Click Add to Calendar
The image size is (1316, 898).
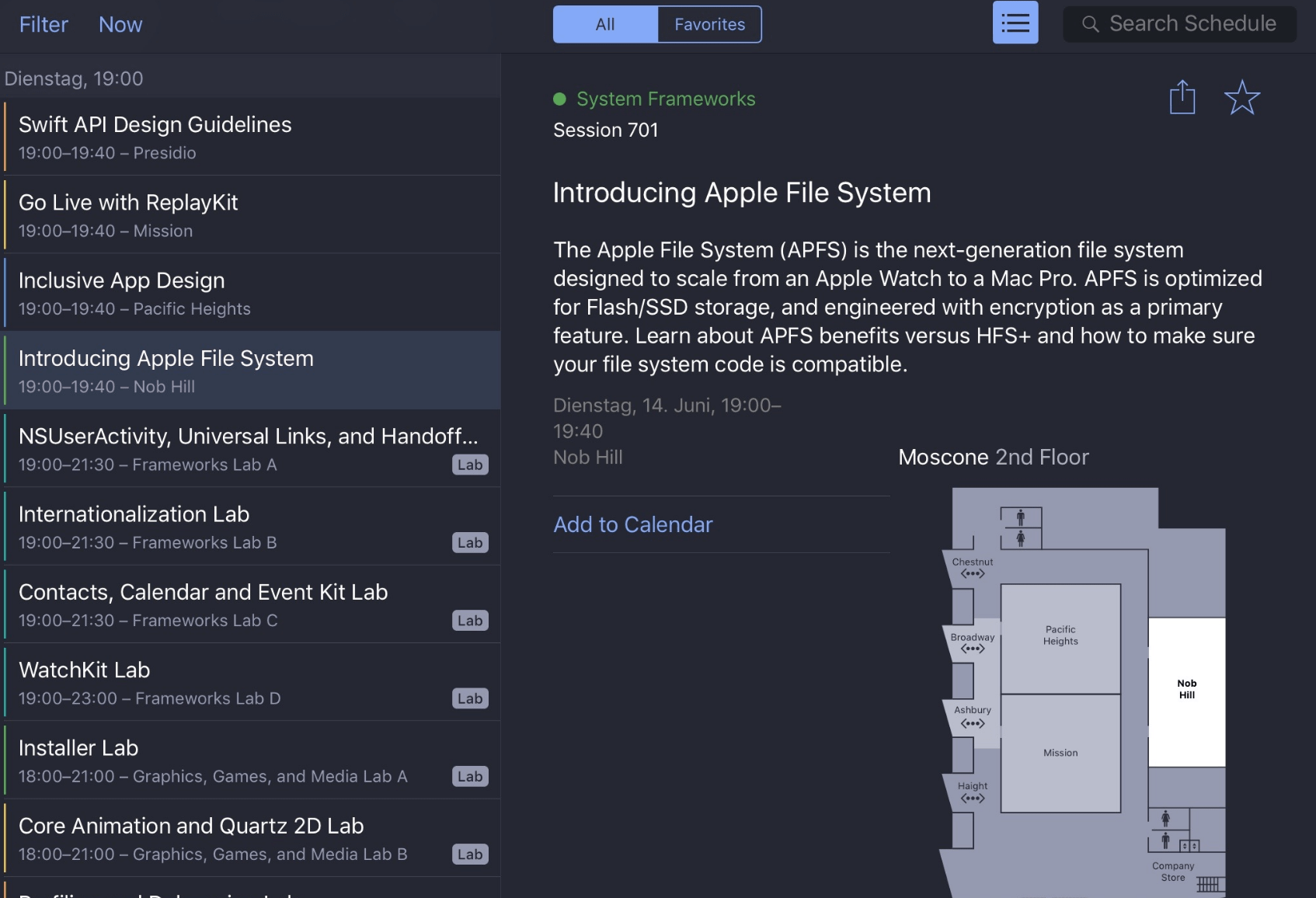pos(632,524)
